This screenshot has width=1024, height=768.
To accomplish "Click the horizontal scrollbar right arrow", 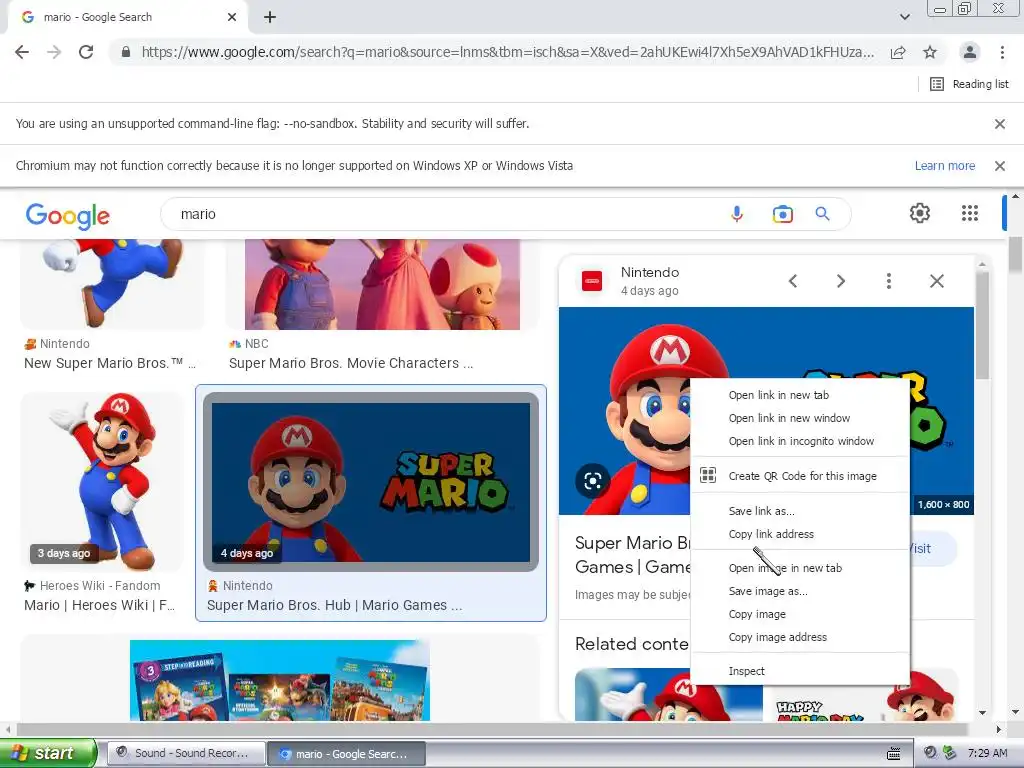I will (x=999, y=729).
